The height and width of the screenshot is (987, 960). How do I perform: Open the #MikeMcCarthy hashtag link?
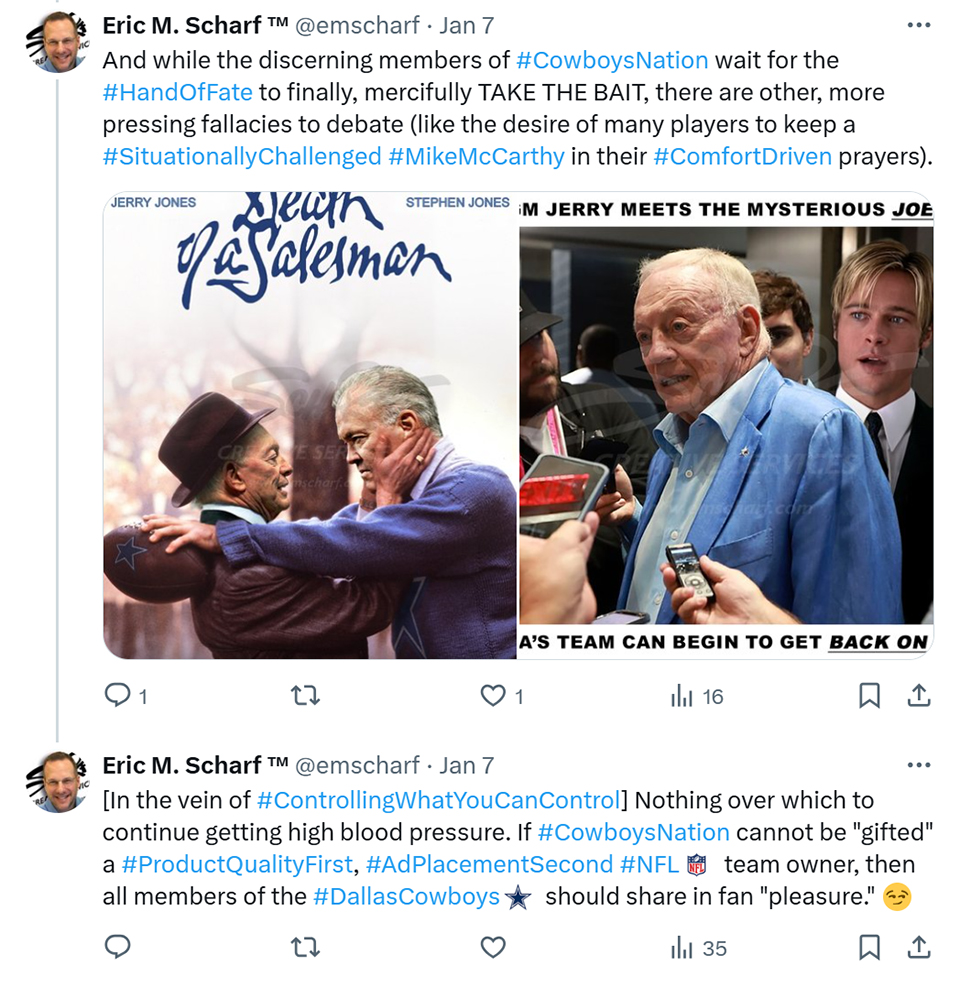click(477, 156)
